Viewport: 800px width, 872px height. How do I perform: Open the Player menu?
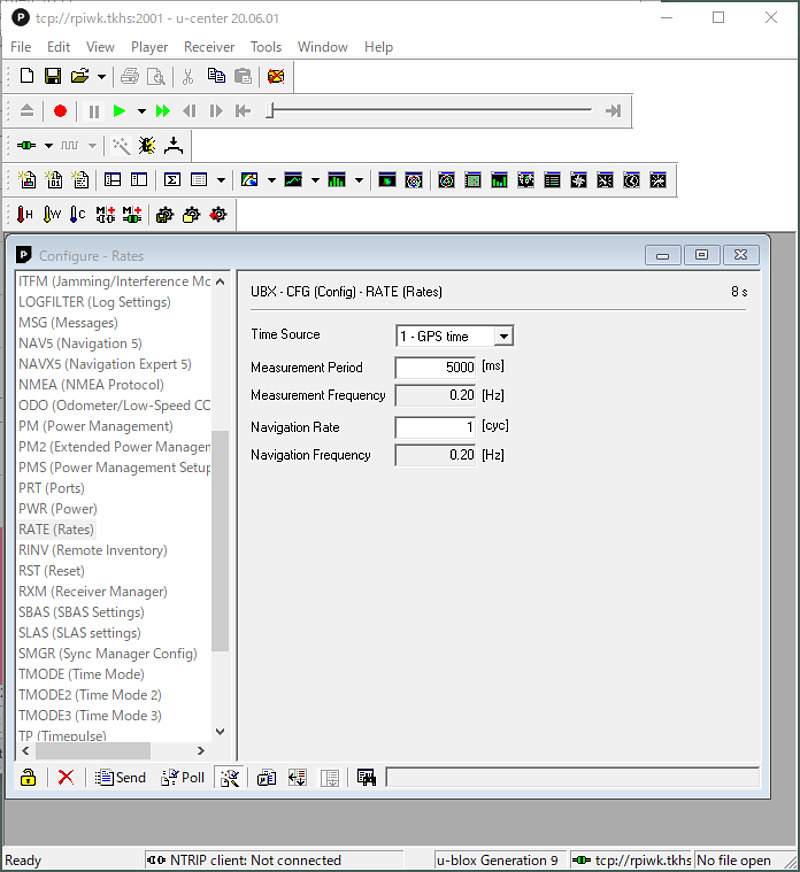point(150,47)
